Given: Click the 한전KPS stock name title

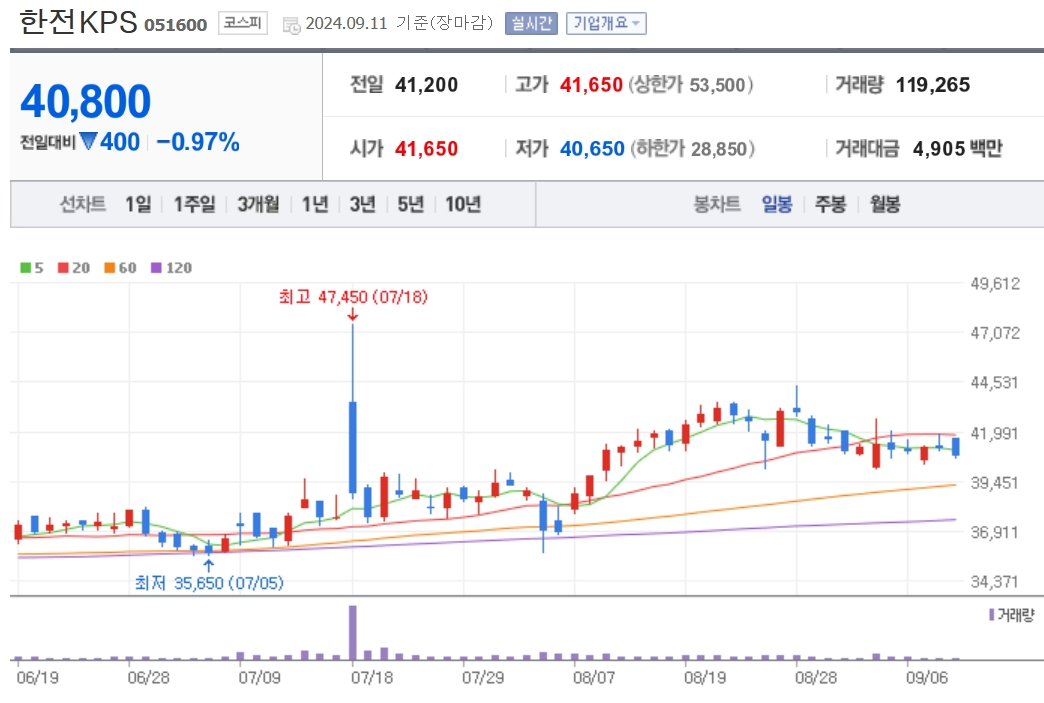Looking at the screenshot, I should pos(78,23).
